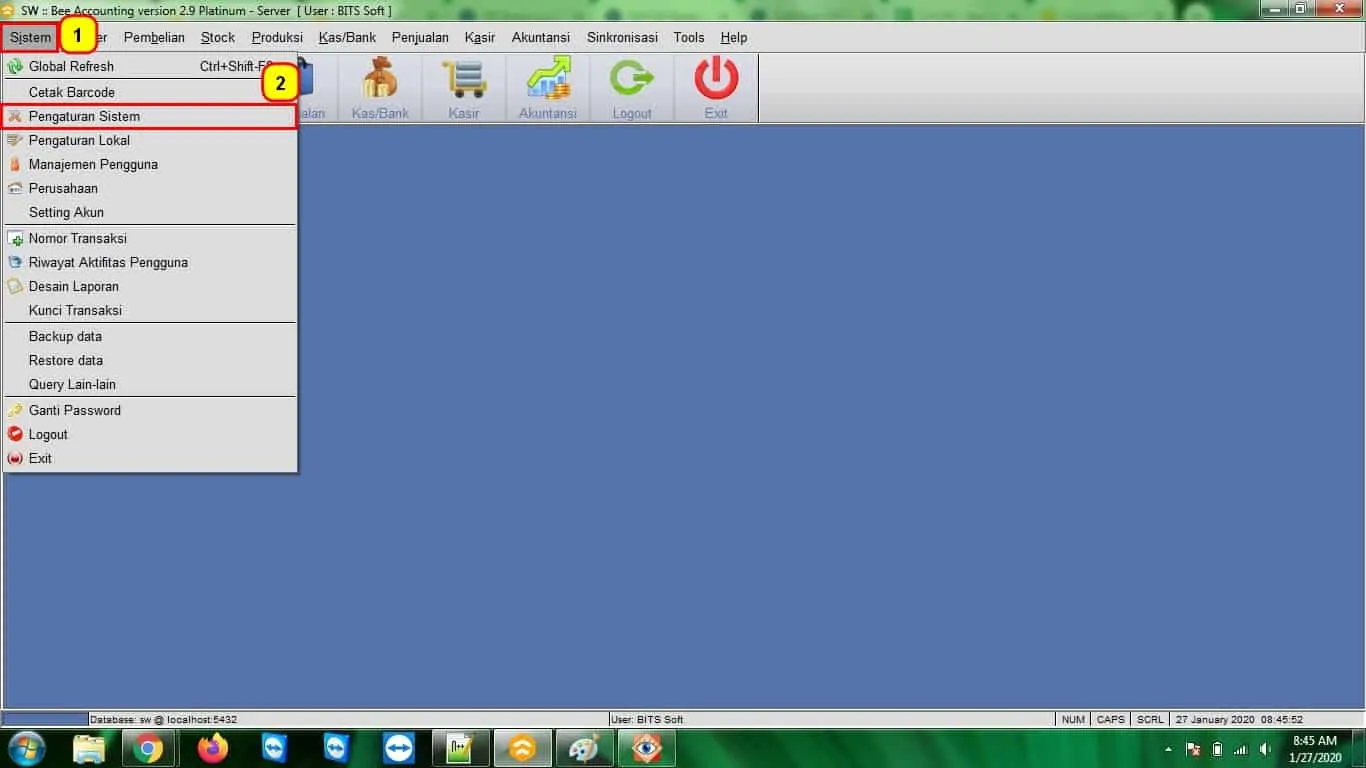Open the paint palette taskbar icon

[585, 748]
